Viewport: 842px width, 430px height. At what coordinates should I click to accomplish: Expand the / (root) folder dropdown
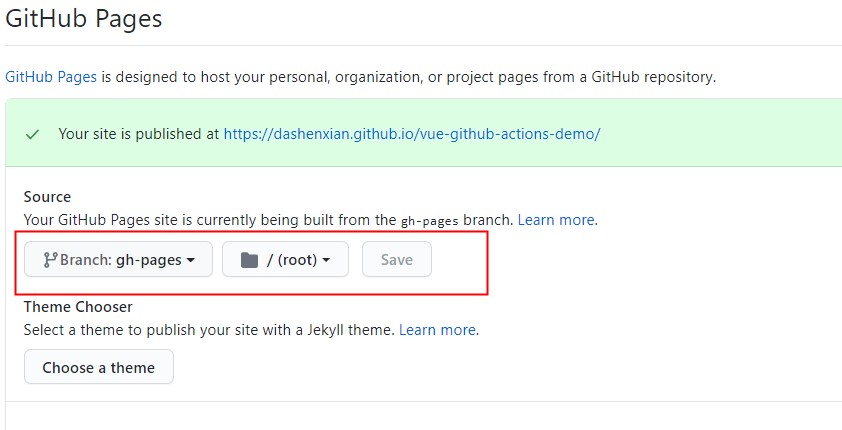coord(285,260)
